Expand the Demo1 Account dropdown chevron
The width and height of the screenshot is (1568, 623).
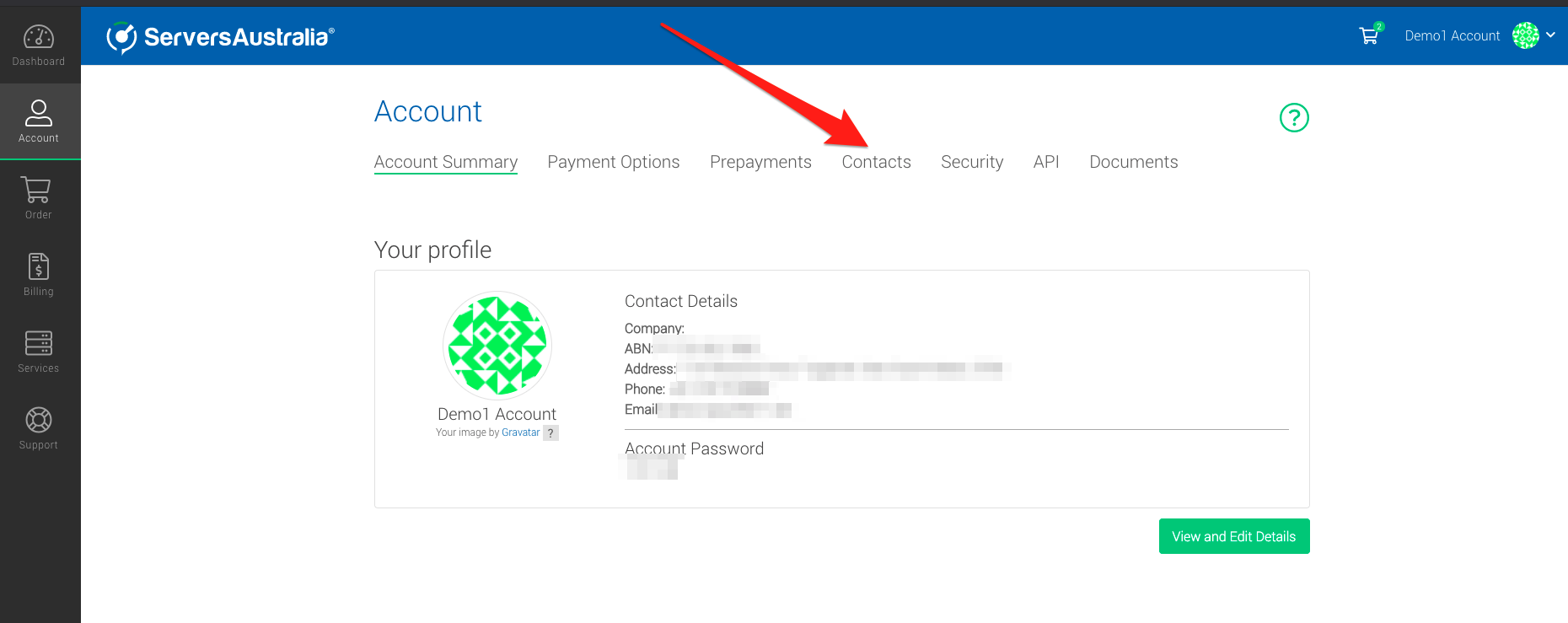[1550, 35]
